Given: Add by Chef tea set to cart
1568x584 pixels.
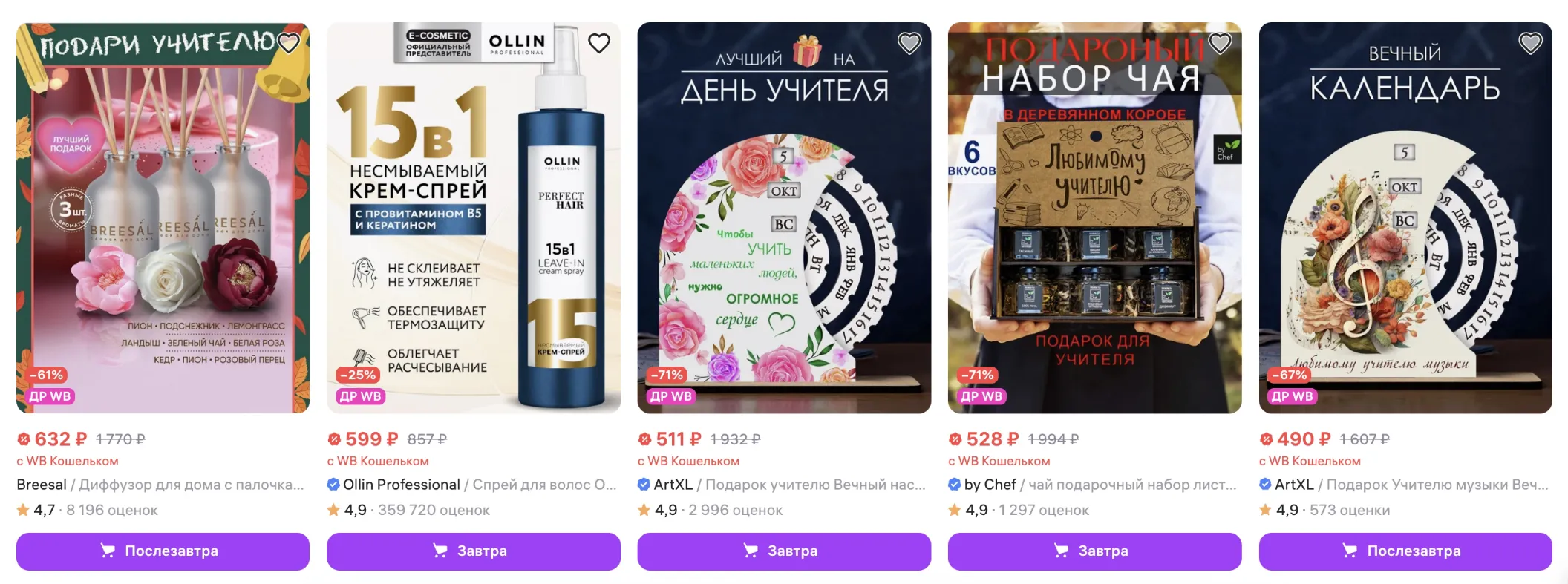Looking at the screenshot, I should click(1094, 551).
